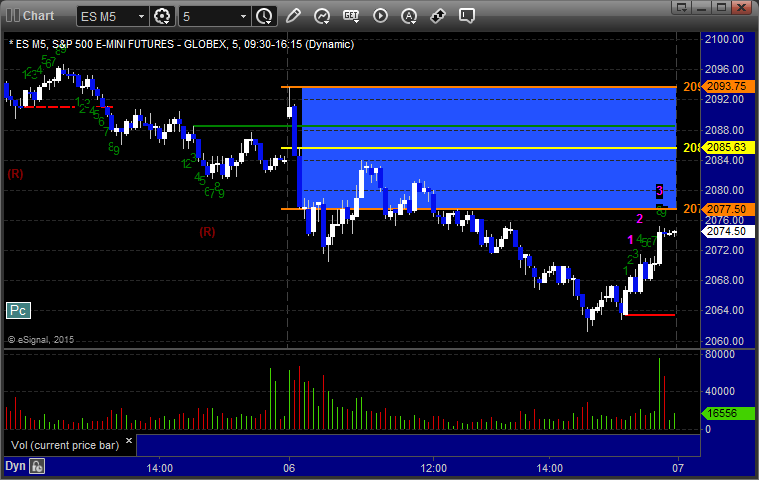Open the studies chart-line icon menu

[x=322, y=16]
